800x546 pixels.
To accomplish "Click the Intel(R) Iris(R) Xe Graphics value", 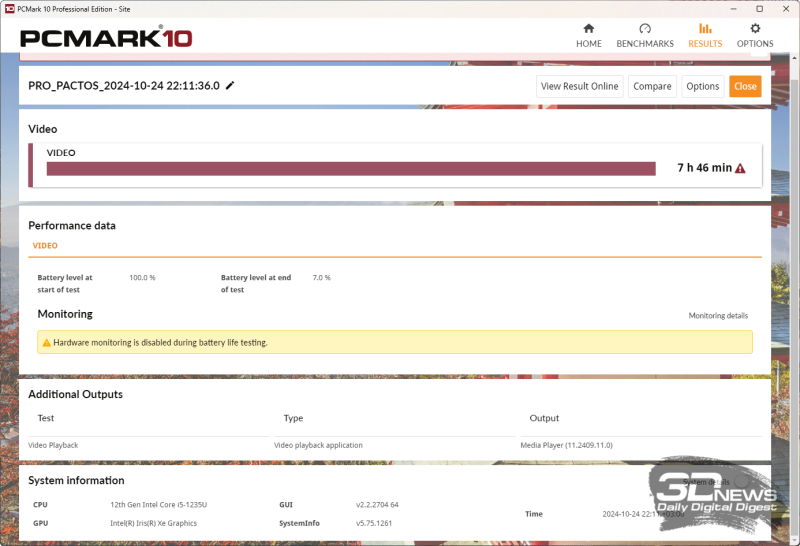I will point(154,523).
